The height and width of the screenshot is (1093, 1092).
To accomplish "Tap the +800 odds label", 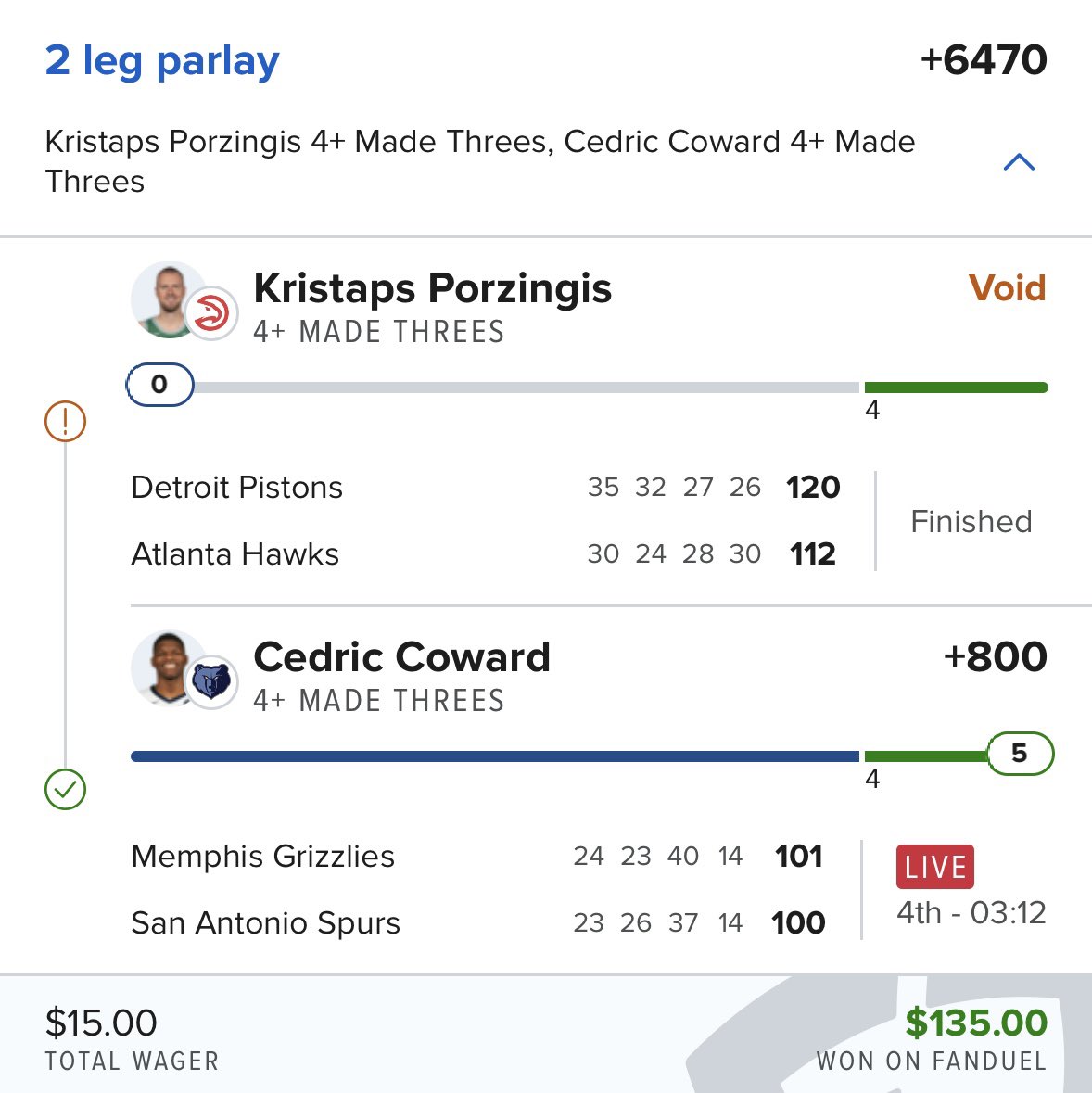I will pyautogui.click(x=995, y=657).
